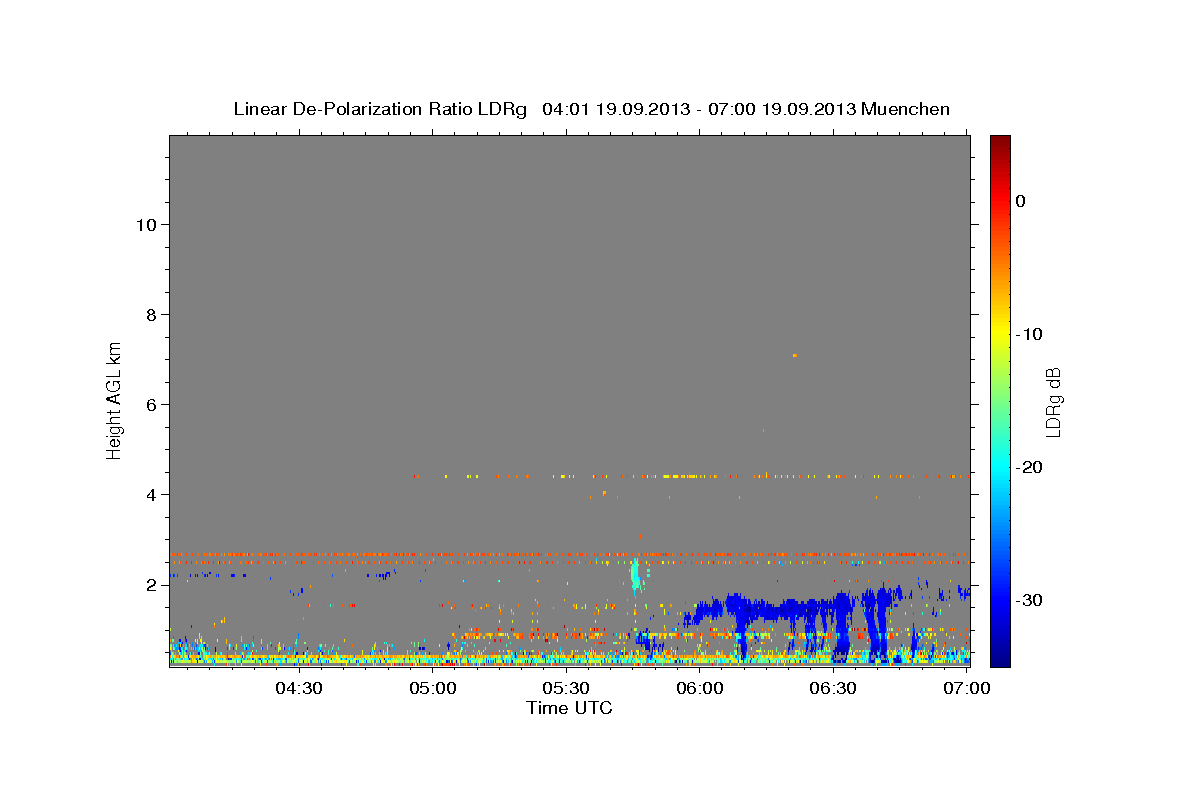Click the colorbar value label -20
Image resolution: width=1200 pixels, height=800 pixels.
(x=1030, y=467)
